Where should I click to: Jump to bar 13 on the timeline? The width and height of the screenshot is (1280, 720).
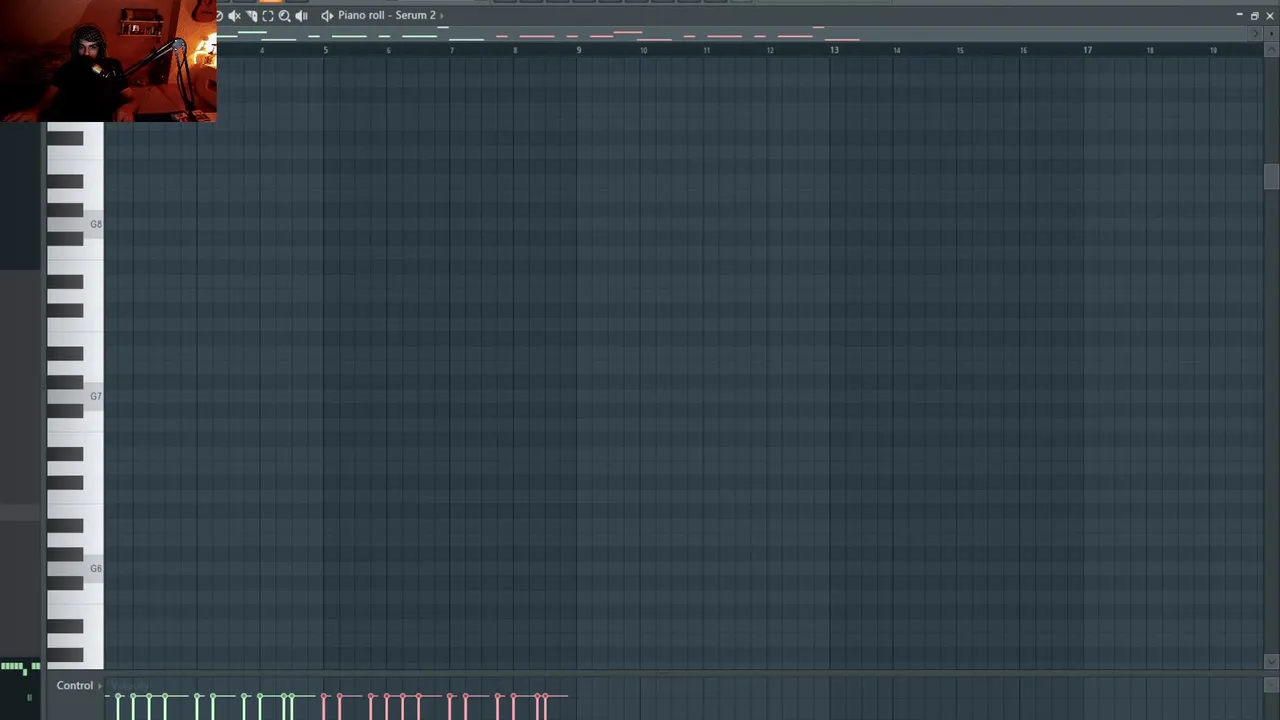tap(833, 50)
